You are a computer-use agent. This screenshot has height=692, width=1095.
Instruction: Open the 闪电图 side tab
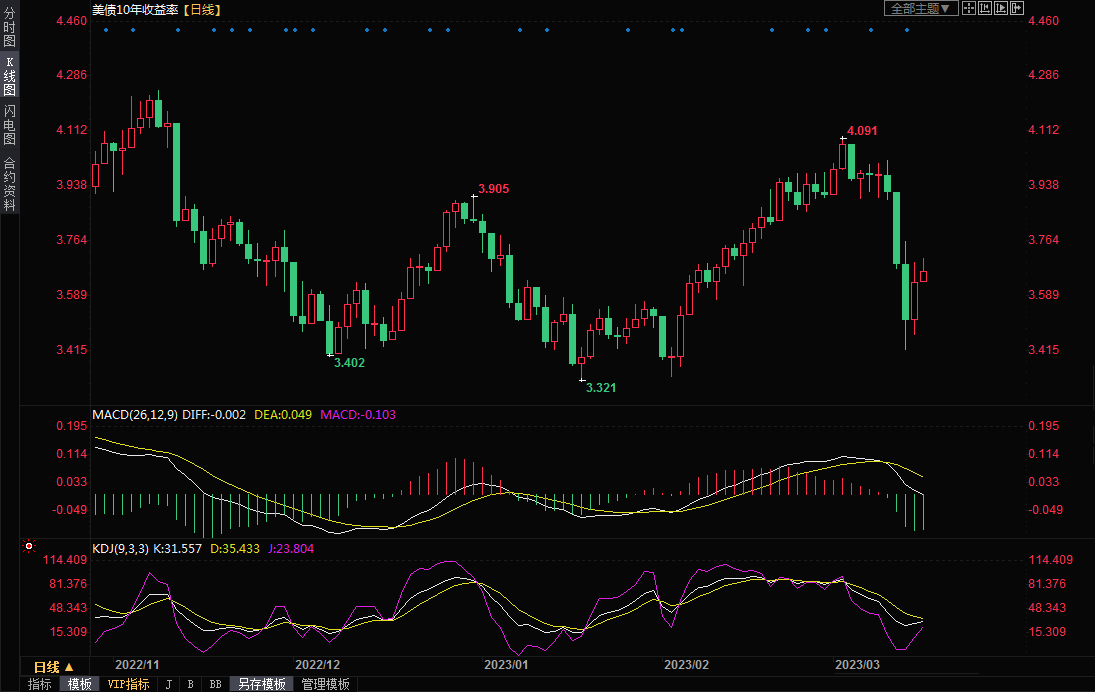click(9, 125)
